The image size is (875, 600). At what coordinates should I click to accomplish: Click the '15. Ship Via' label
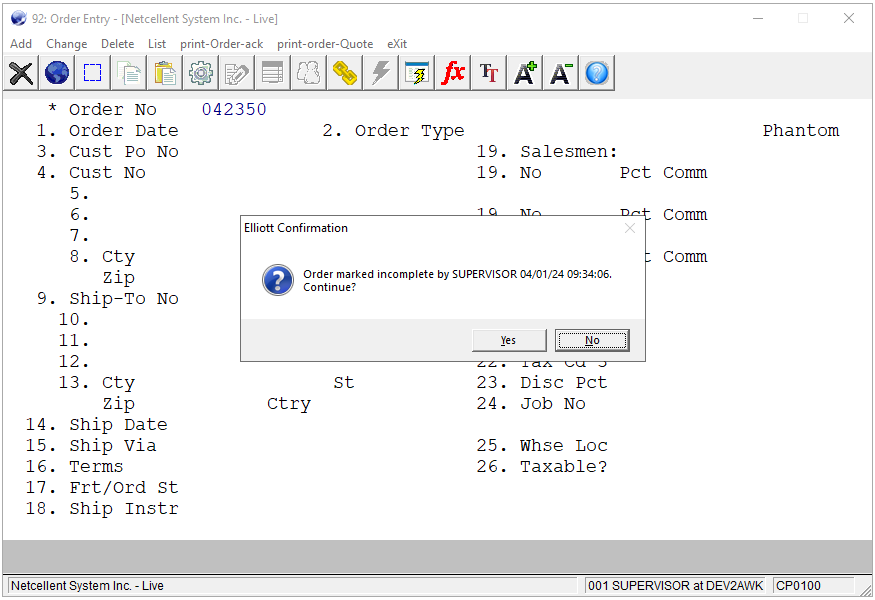[x=91, y=445]
